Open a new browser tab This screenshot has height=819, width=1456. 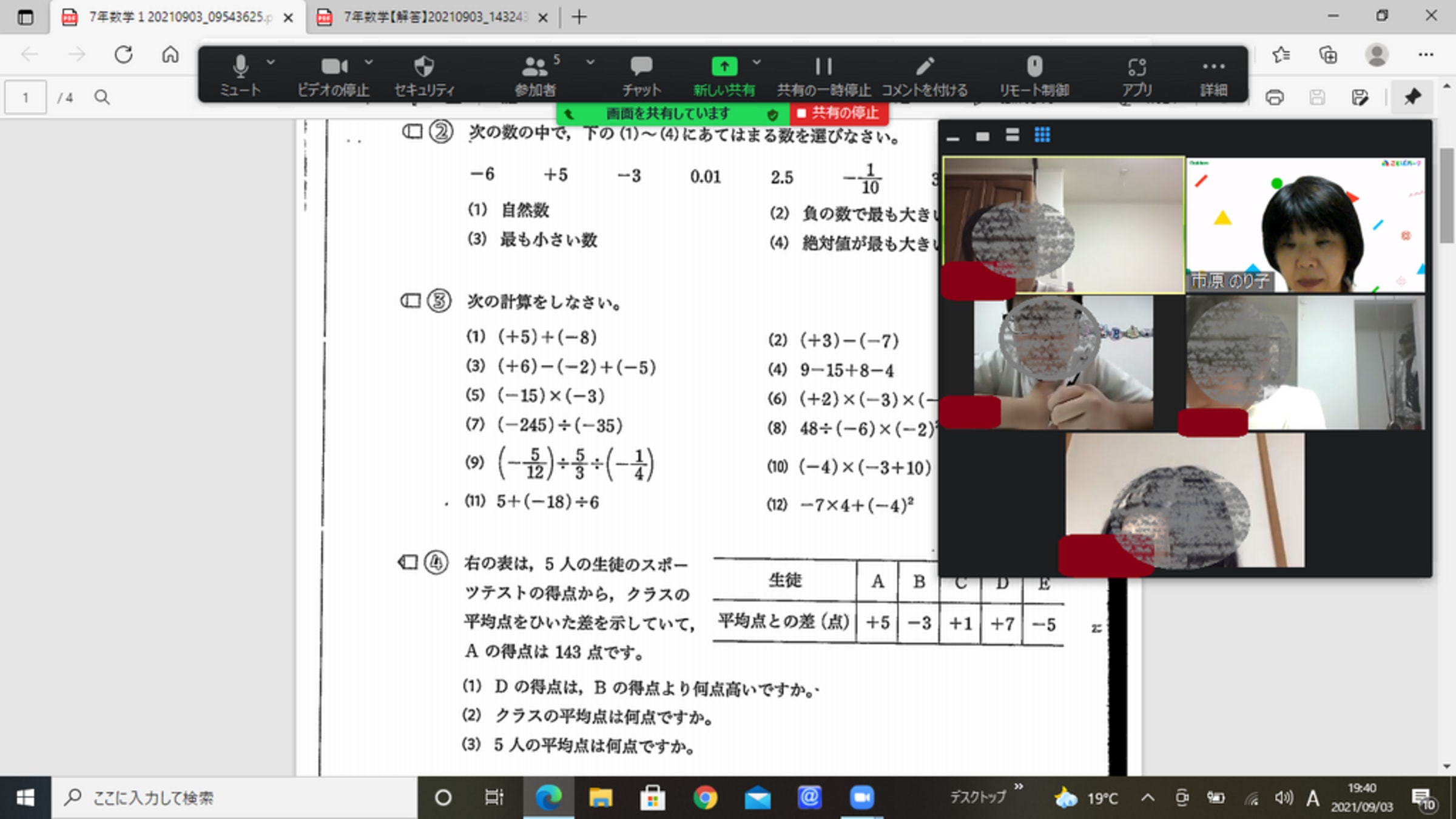579,17
